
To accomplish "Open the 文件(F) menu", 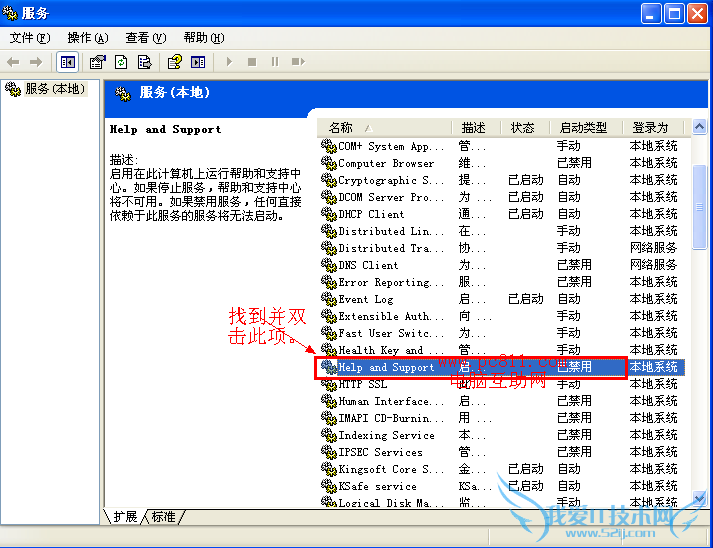I will click(30, 38).
